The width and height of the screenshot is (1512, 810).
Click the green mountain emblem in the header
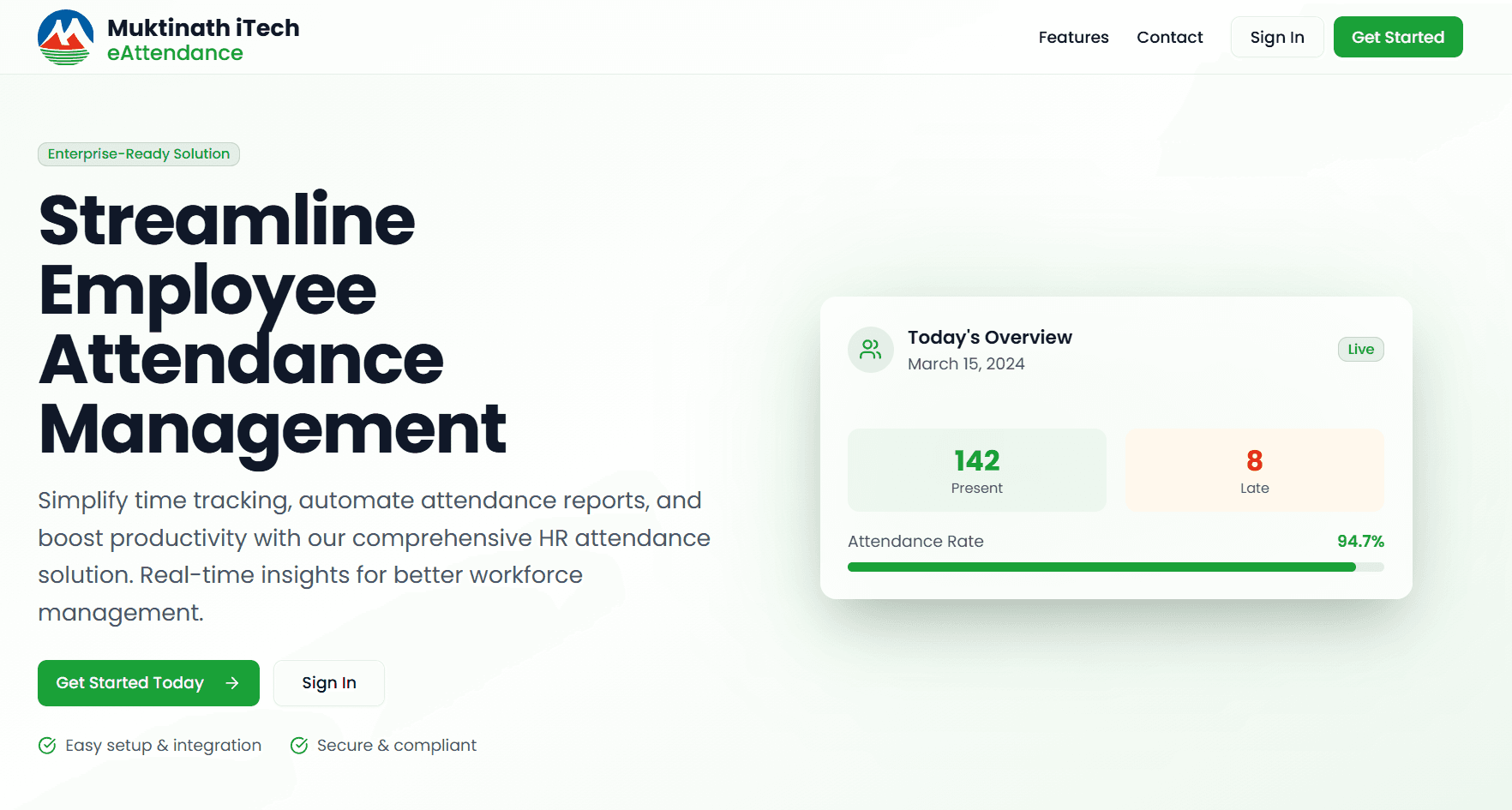pyautogui.click(x=64, y=36)
